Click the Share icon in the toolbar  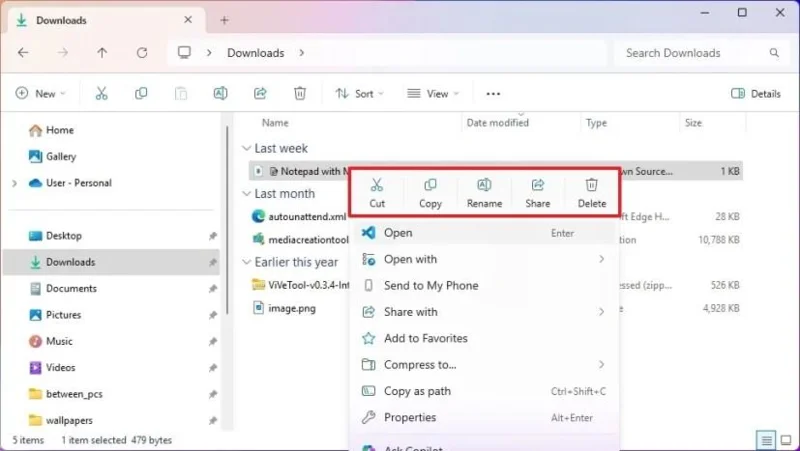point(260,93)
